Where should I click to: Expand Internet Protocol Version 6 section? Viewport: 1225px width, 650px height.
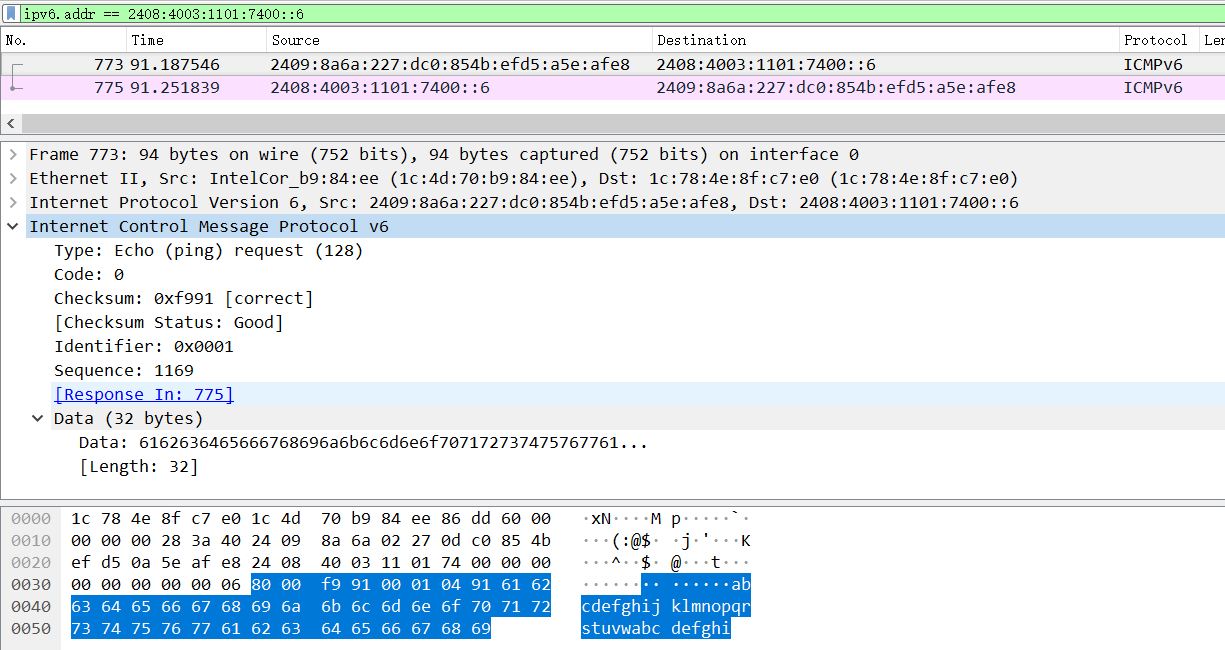13,203
